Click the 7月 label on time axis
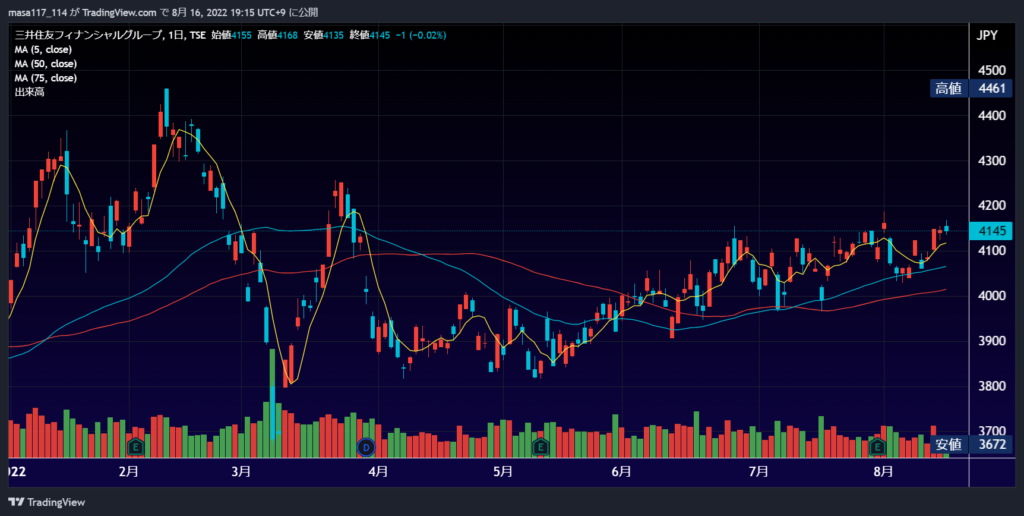The width and height of the screenshot is (1024, 516). coord(758,472)
